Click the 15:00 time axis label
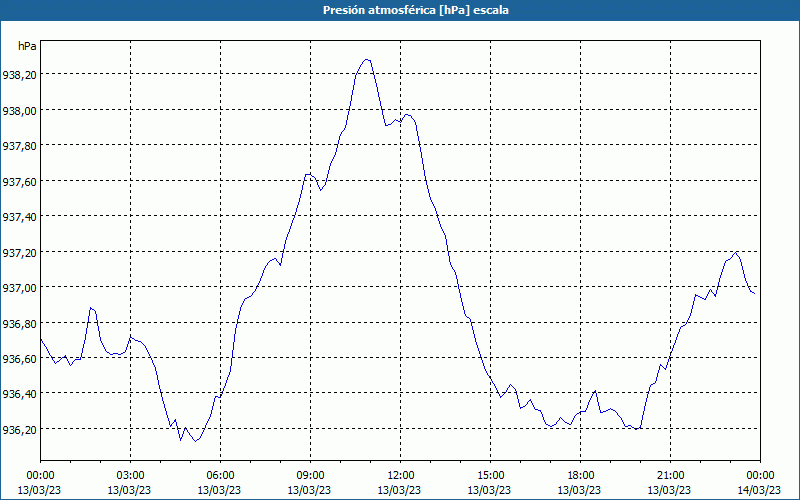 pos(490,476)
